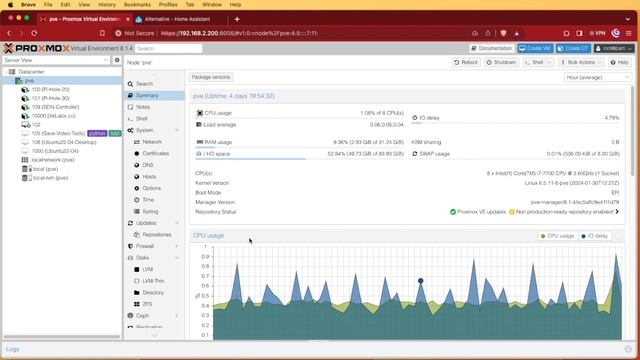Open Documentation
The image size is (640, 360).
click(x=491, y=48)
